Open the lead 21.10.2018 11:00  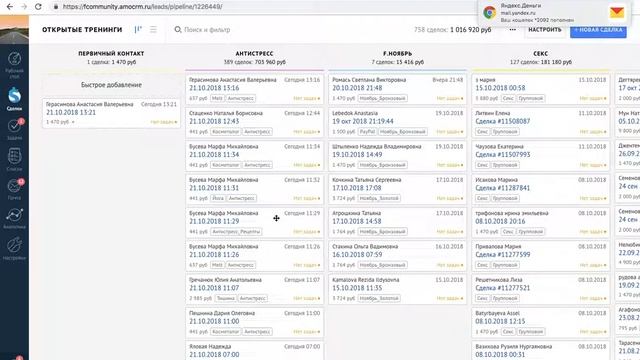[214, 321]
